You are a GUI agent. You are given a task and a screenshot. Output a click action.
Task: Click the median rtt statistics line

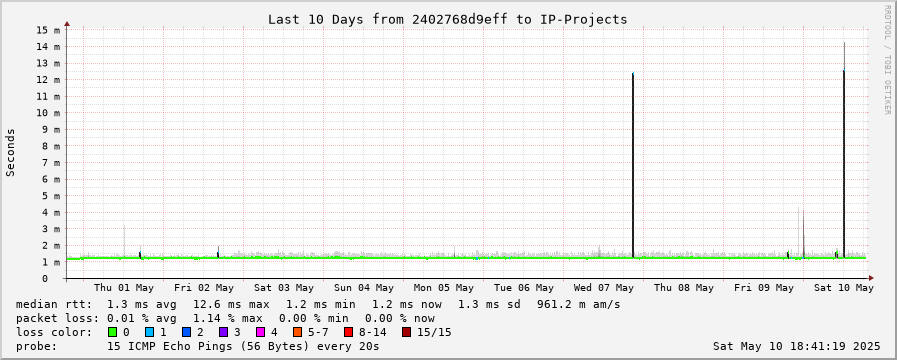[x=318, y=304]
